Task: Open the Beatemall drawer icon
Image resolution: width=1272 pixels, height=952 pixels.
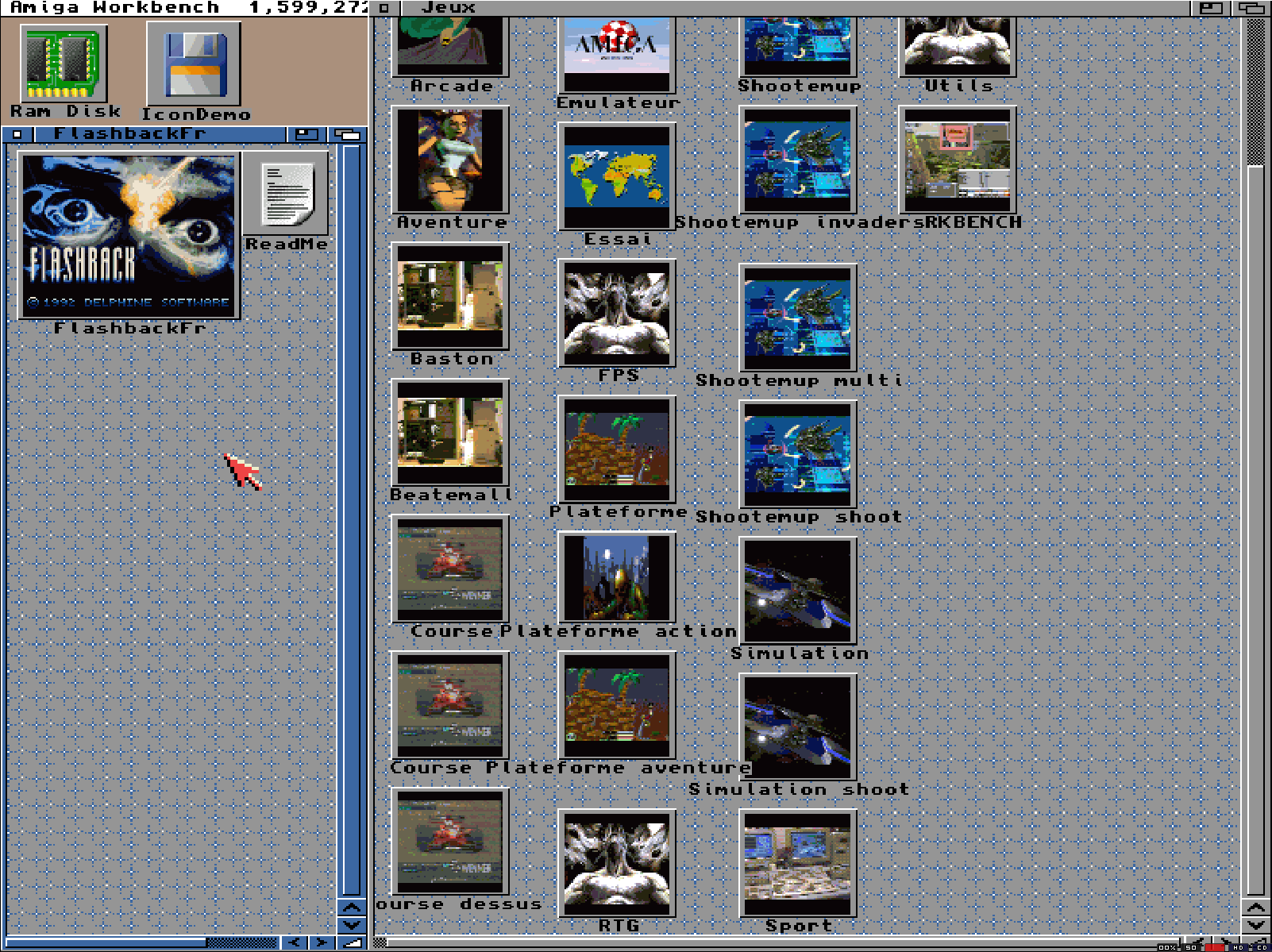Action: pyautogui.click(x=450, y=433)
